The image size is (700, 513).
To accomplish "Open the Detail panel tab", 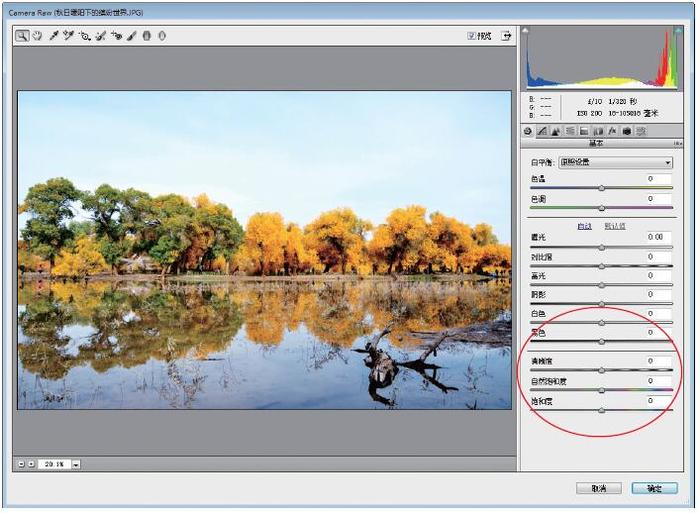I will pos(556,131).
